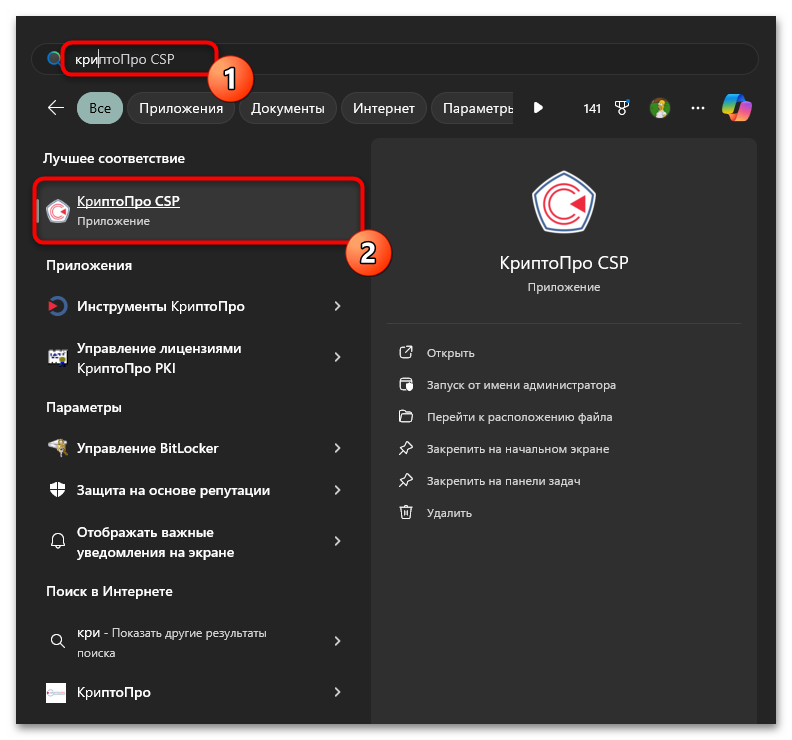Viewport: 792px width, 740px height.
Task: Click the Инструменты КриптоПро app icon
Action: [58, 306]
